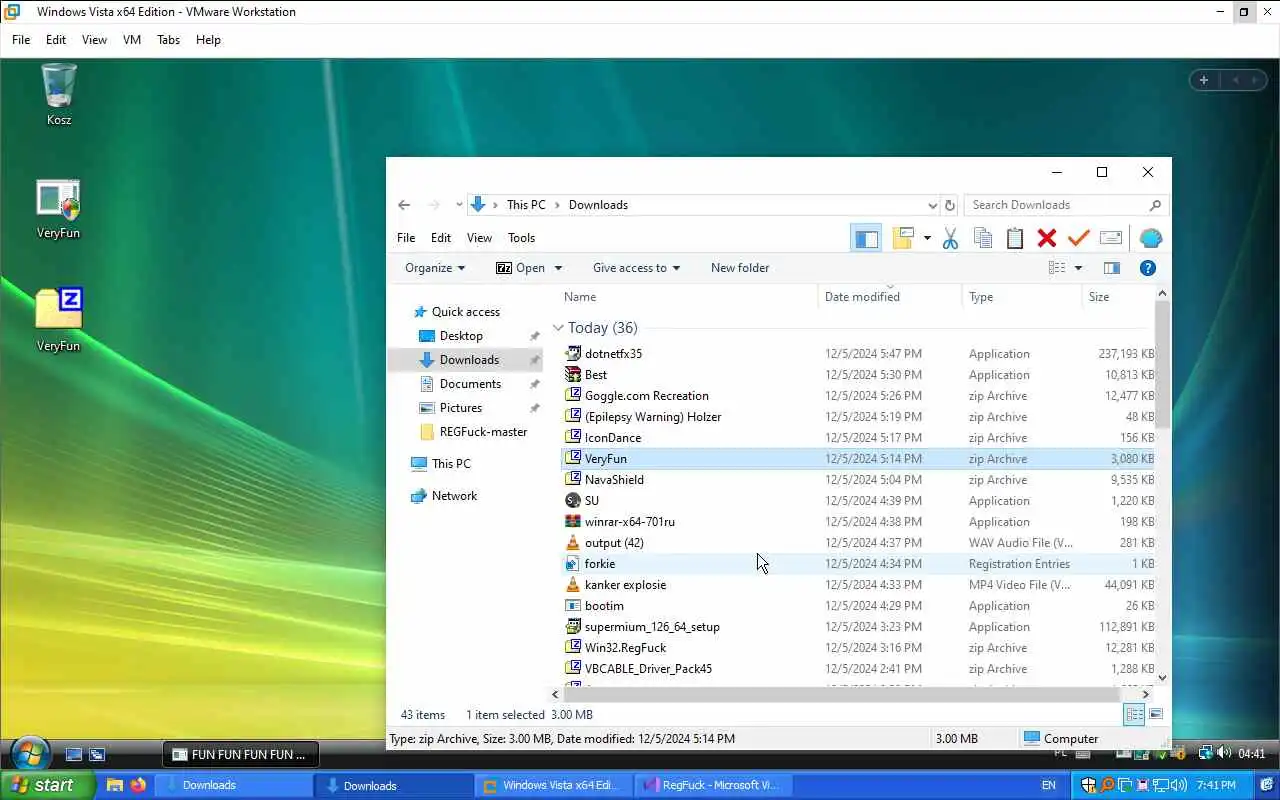This screenshot has width=1280, height=800.
Task: Open the Organize dropdown
Action: (435, 268)
